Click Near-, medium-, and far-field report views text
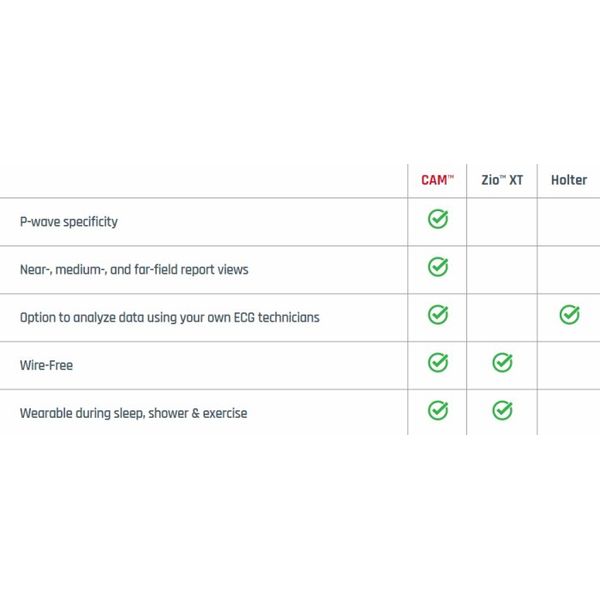The height and width of the screenshot is (600, 600). pyautogui.click(x=134, y=270)
